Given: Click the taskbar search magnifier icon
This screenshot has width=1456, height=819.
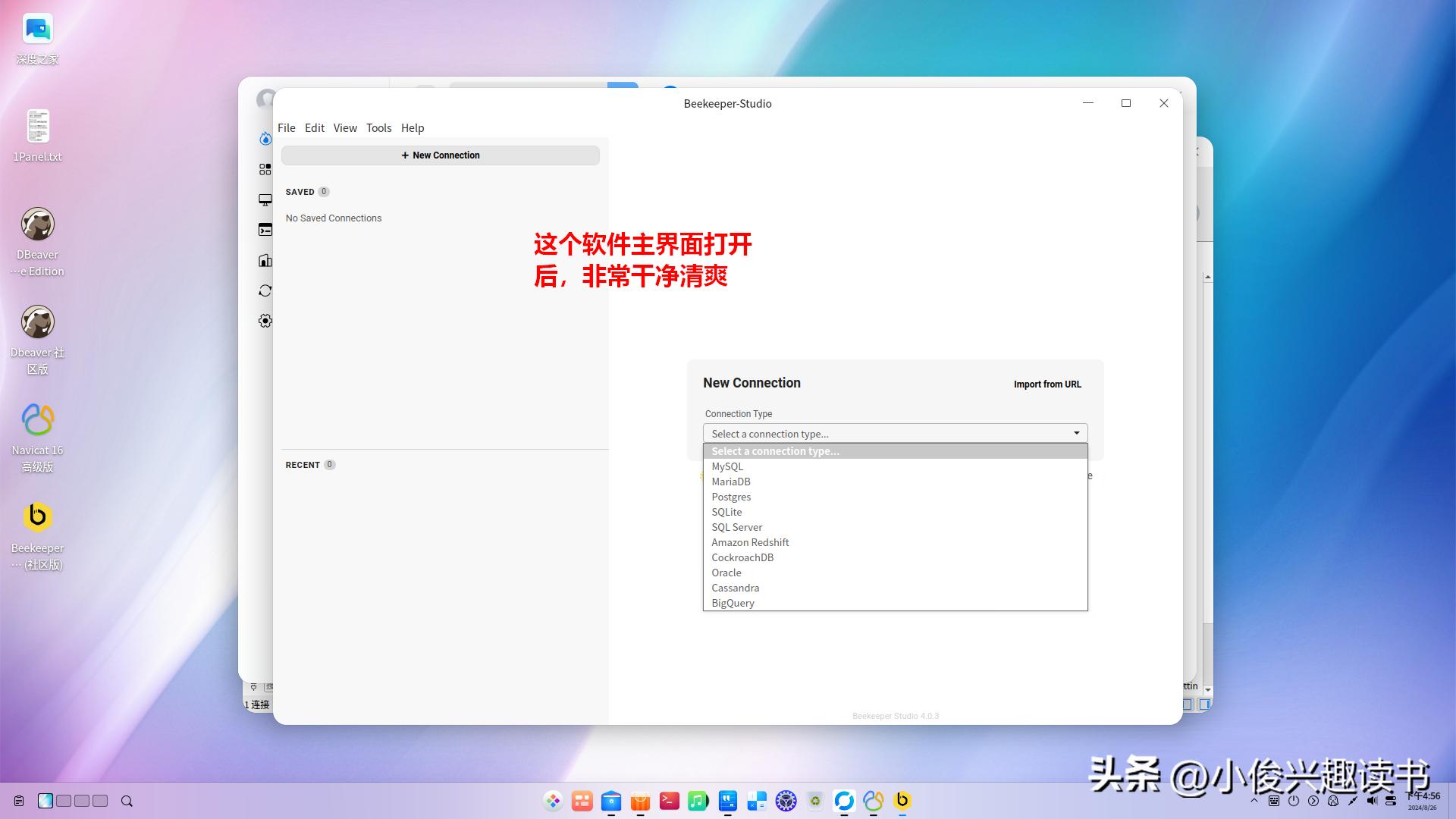Looking at the screenshot, I should tap(127, 801).
